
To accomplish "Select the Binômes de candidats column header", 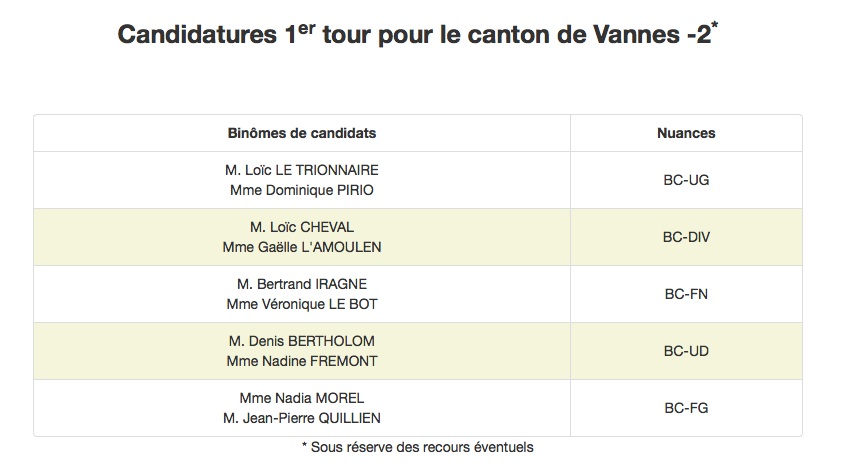I will tap(302, 133).
